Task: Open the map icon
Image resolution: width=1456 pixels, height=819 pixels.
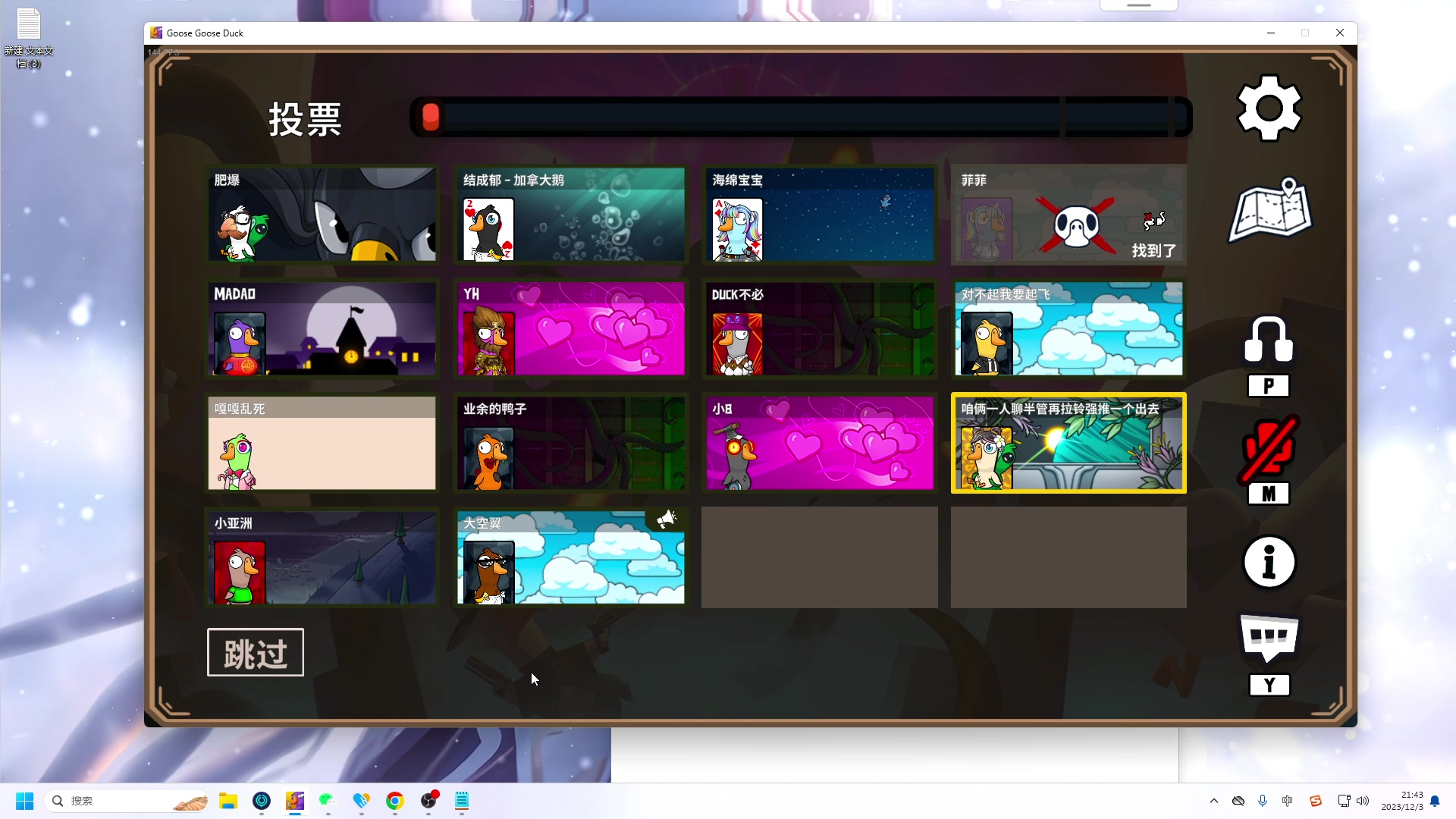Action: coord(1269,210)
